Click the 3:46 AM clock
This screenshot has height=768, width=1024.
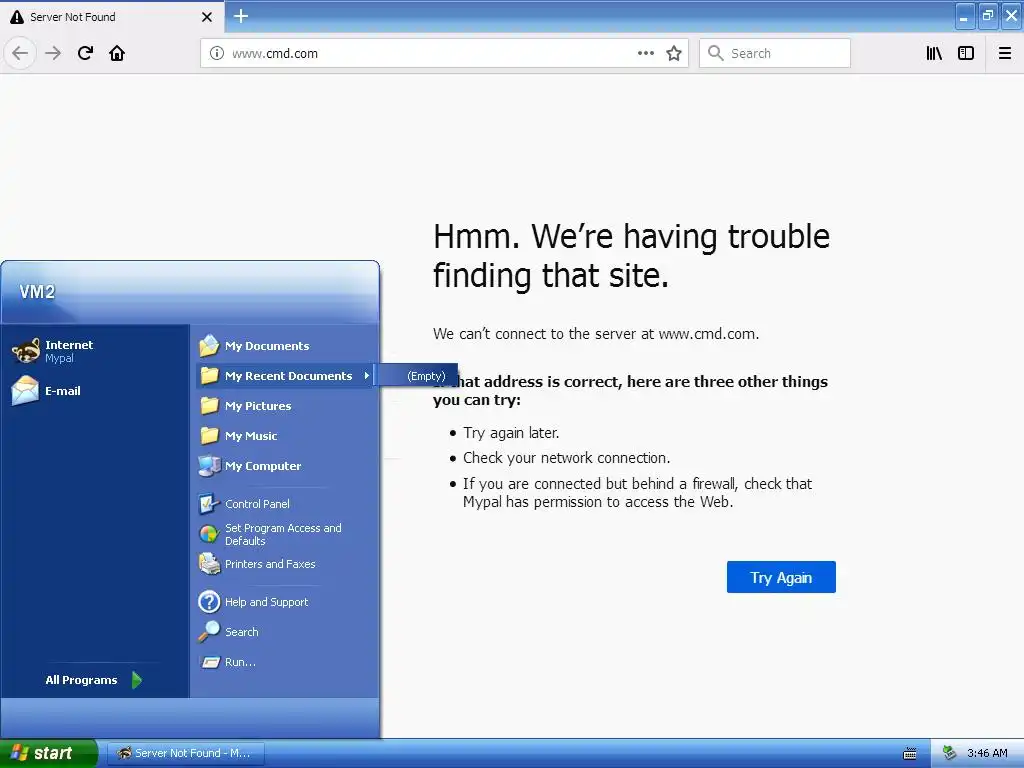click(987, 753)
